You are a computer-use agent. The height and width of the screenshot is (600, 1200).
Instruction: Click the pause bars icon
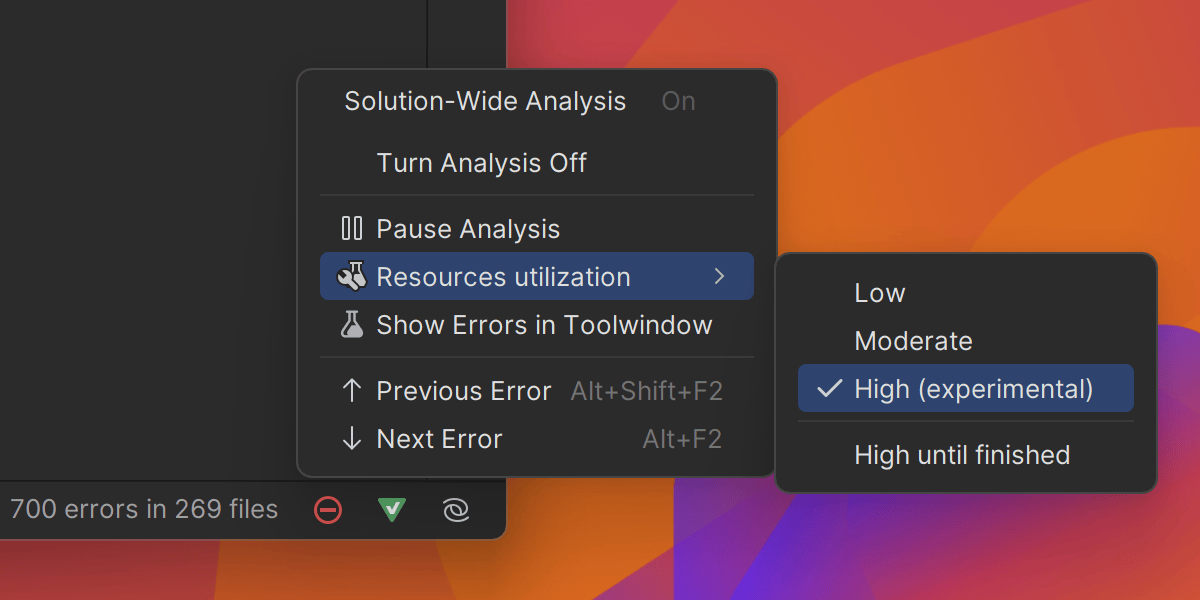352,229
